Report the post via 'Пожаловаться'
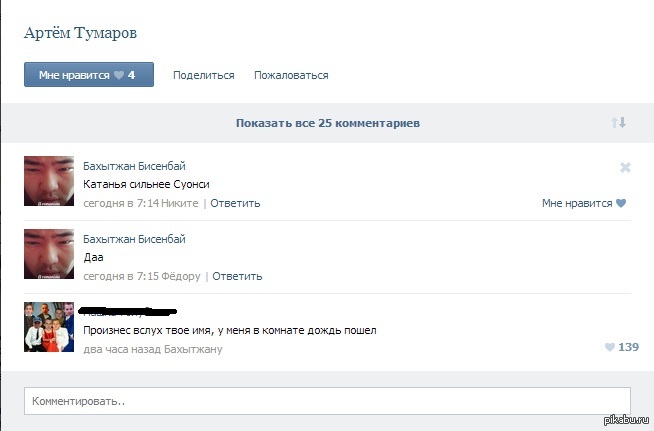The width and height of the screenshot is (654, 431). click(291, 75)
